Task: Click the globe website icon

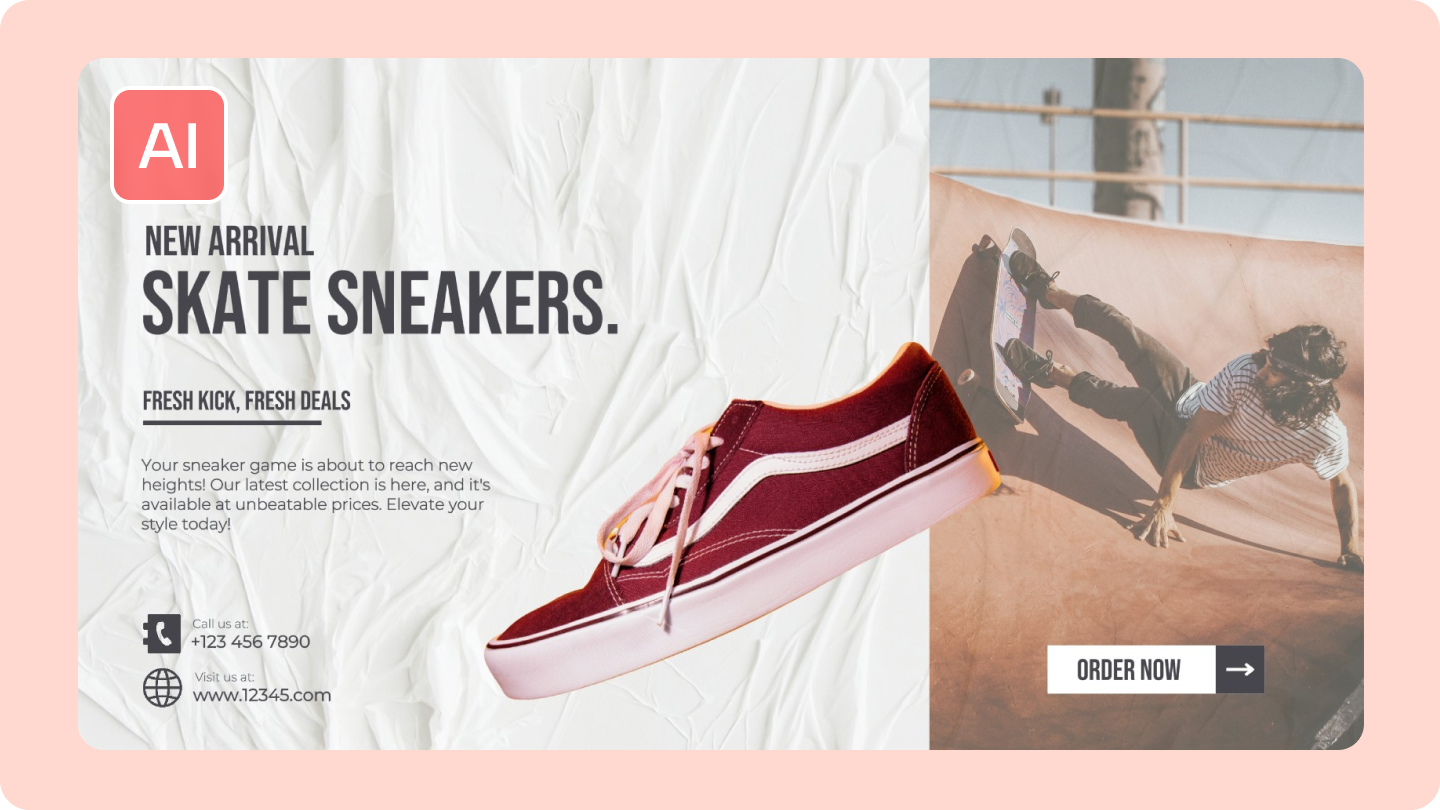Action: click(x=162, y=687)
